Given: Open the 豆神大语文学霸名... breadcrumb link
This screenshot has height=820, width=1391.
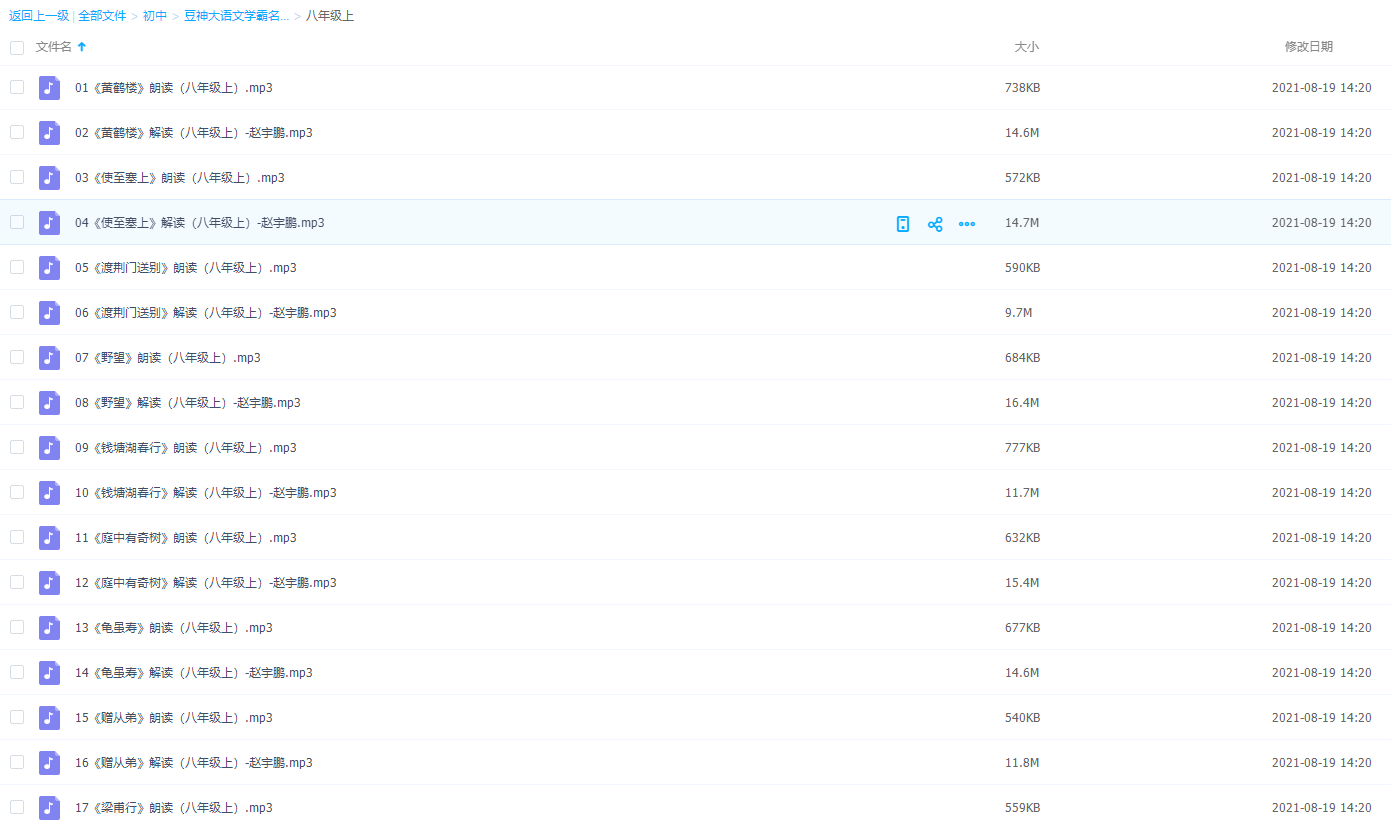Looking at the screenshot, I should [x=236, y=16].
